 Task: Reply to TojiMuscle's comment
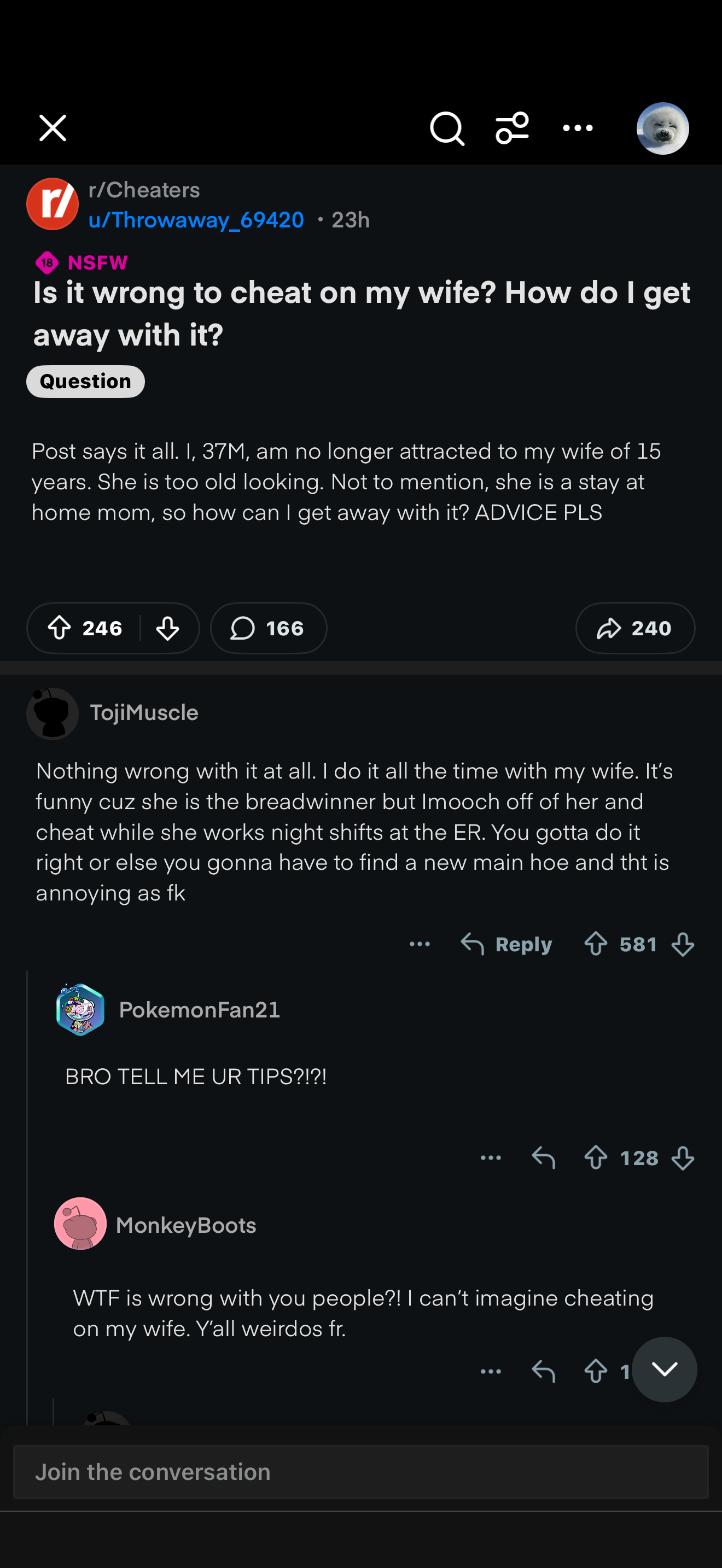506,944
